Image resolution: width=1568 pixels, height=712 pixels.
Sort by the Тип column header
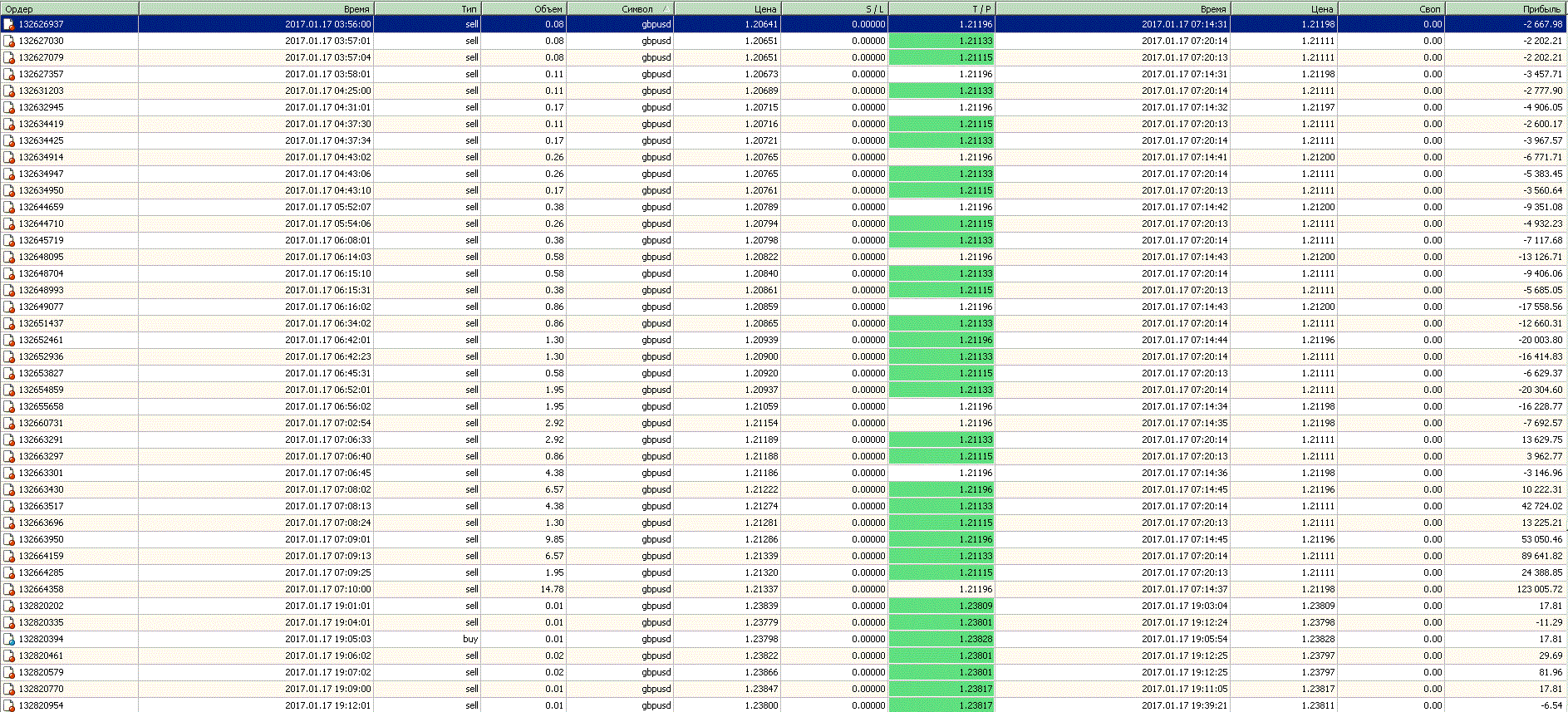tap(427, 8)
